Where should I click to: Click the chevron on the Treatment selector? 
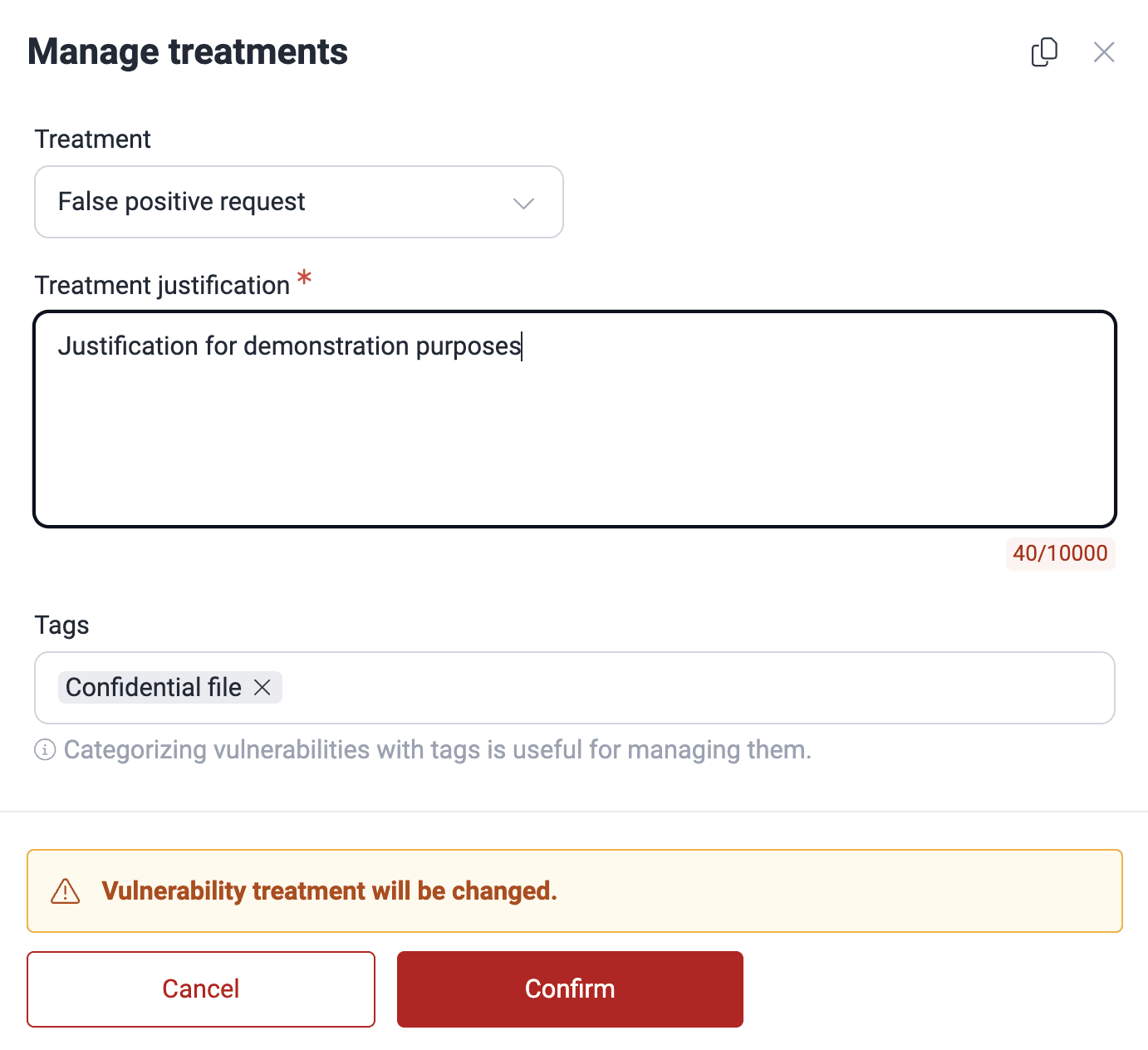point(523,203)
